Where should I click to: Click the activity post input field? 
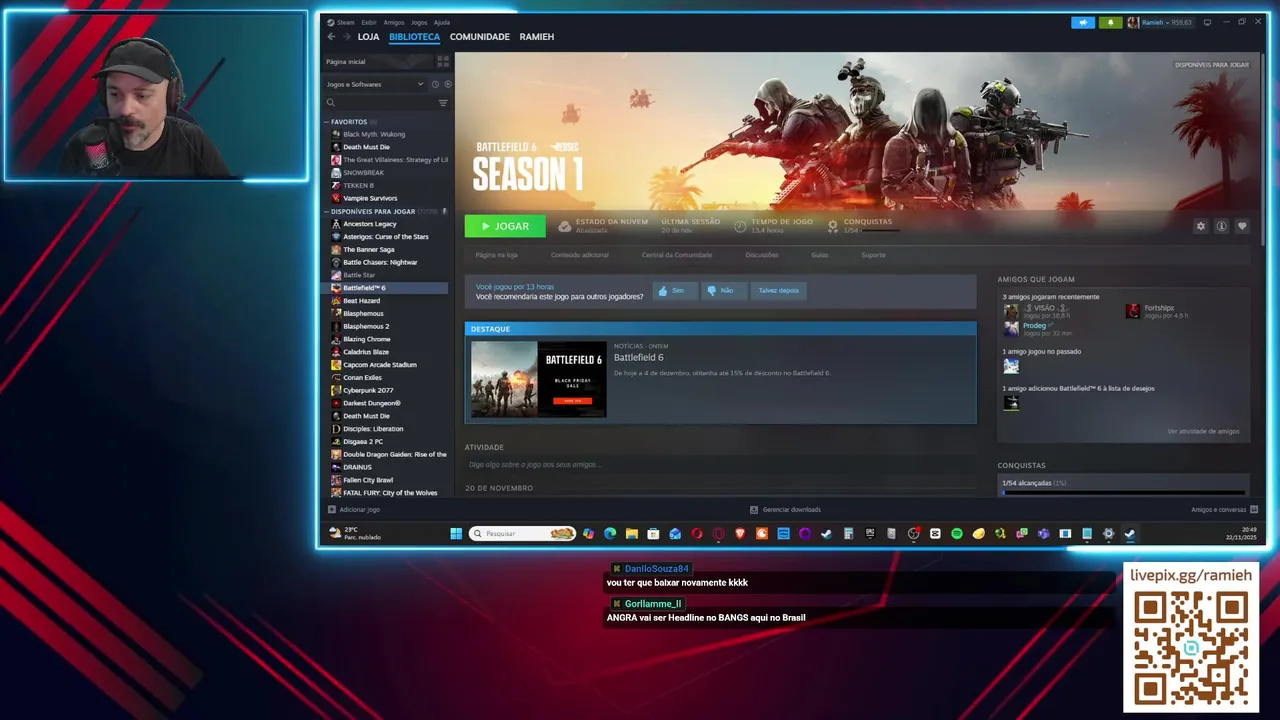coord(720,465)
